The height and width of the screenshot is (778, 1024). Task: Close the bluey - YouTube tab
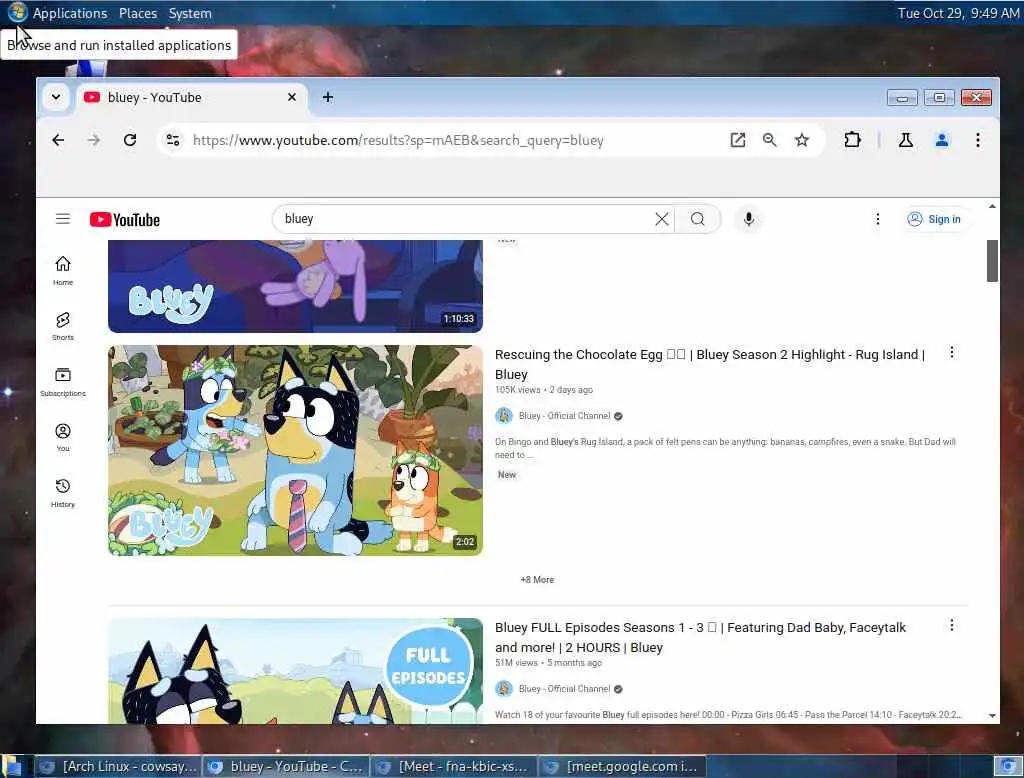click(292, 97)
